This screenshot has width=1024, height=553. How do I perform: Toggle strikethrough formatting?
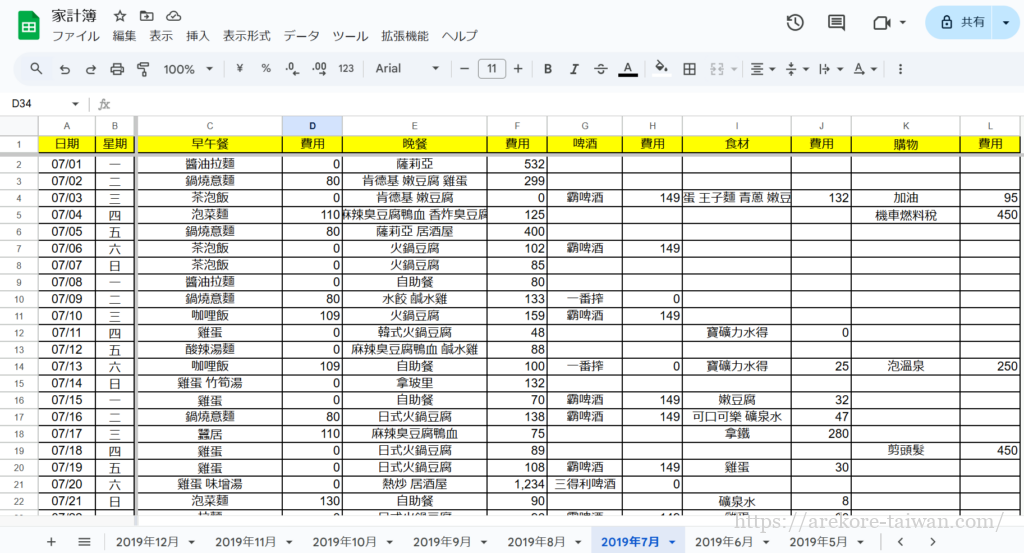(x=600, y=69)
